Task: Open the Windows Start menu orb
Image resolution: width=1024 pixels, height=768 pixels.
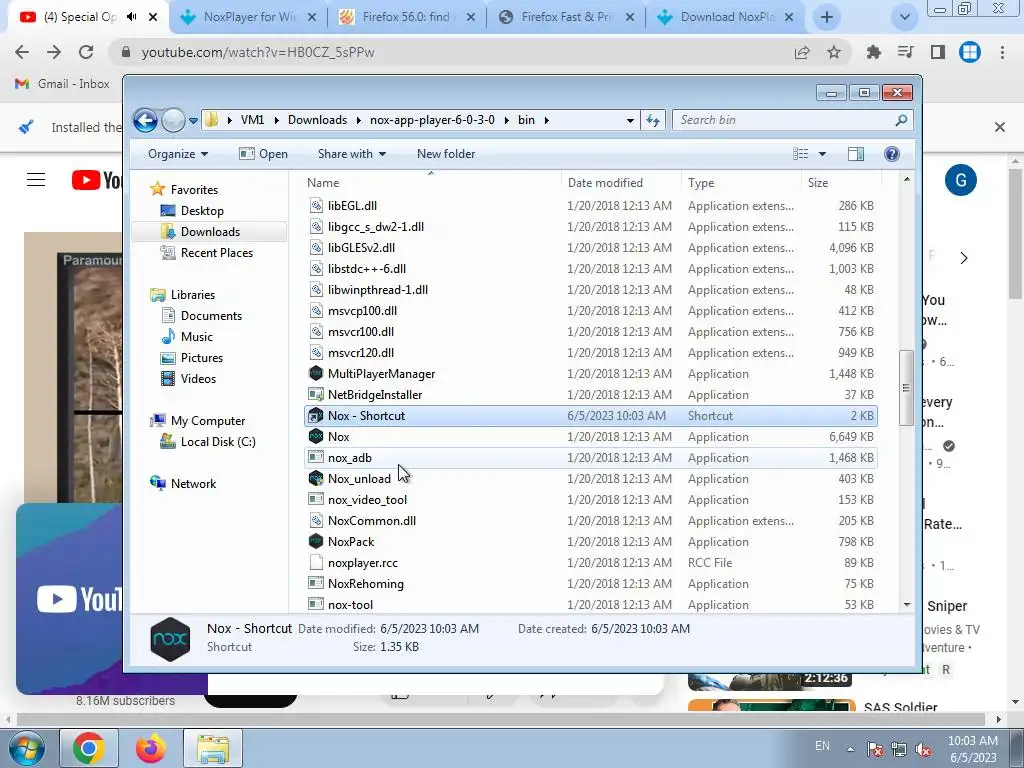Action: coord(26,748)
